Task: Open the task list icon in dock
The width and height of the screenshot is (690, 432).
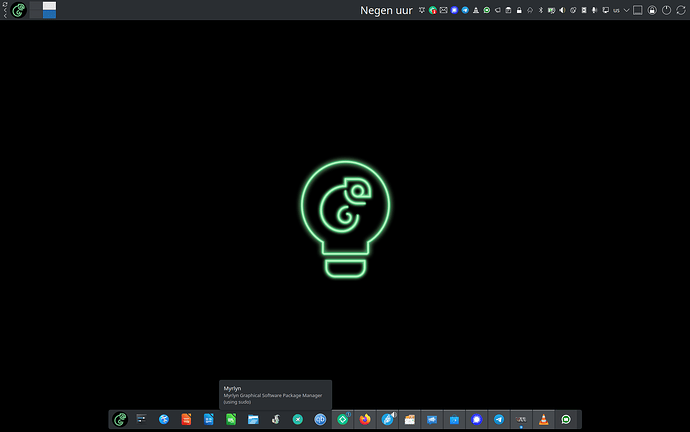Action: [141, 419]
